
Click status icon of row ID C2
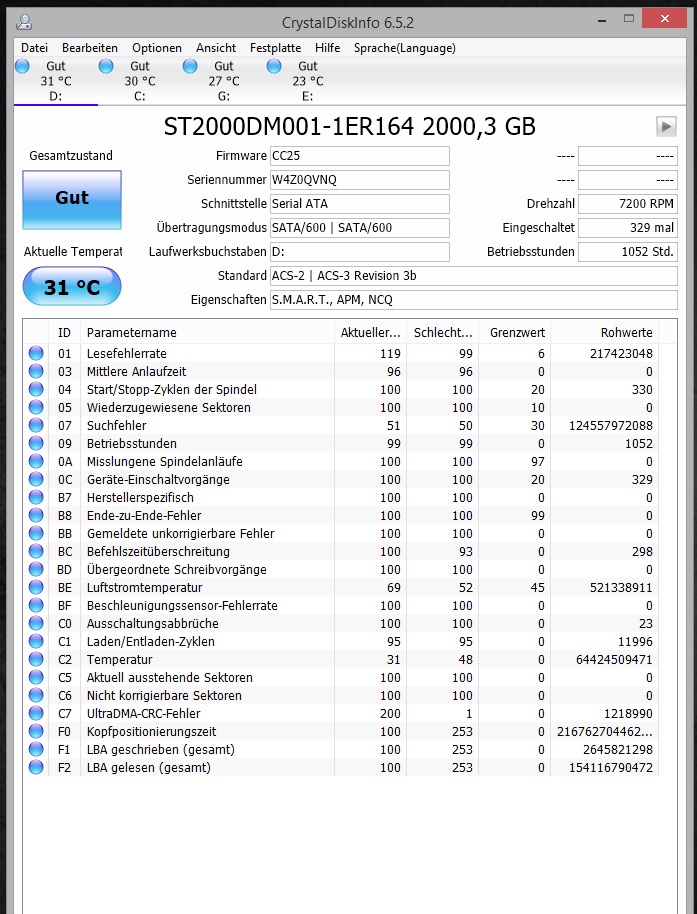coord(36,660)
